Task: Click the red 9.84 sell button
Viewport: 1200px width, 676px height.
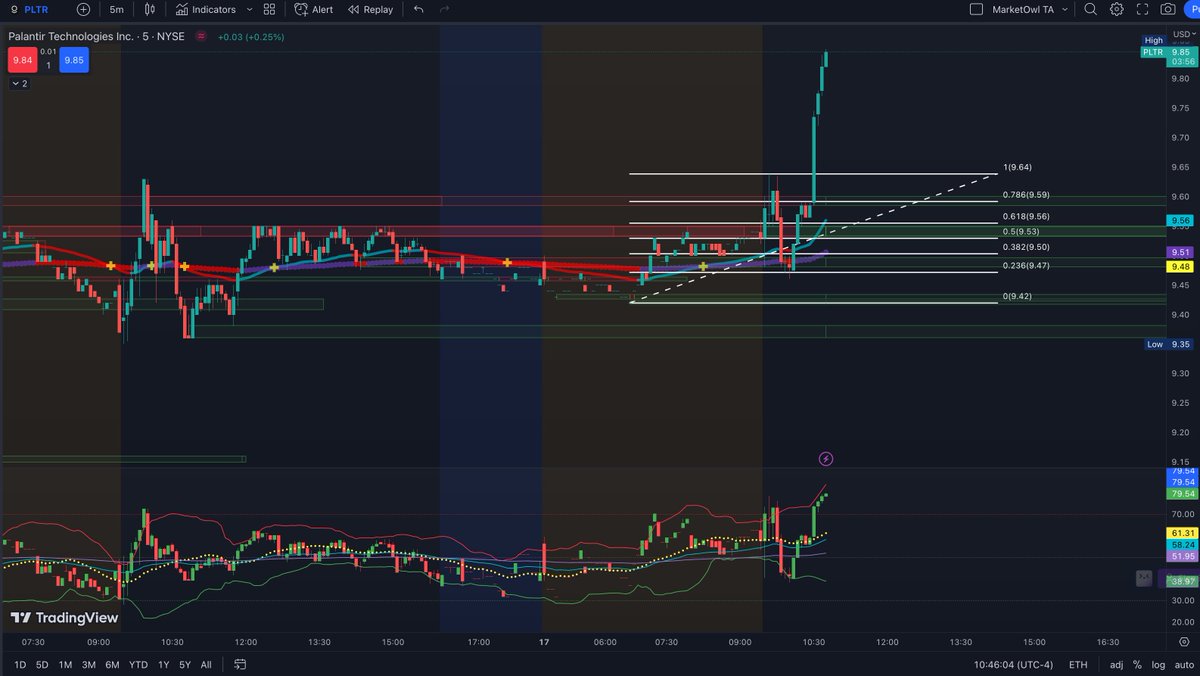Action: tap(22, 60)
